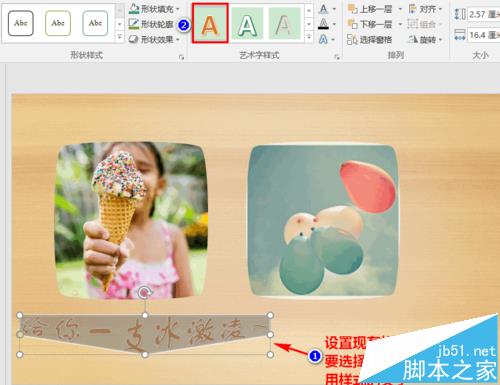Click the rotation handle above the text banner
This screenshot has height=385, width=500.
(x=145, y=292)
